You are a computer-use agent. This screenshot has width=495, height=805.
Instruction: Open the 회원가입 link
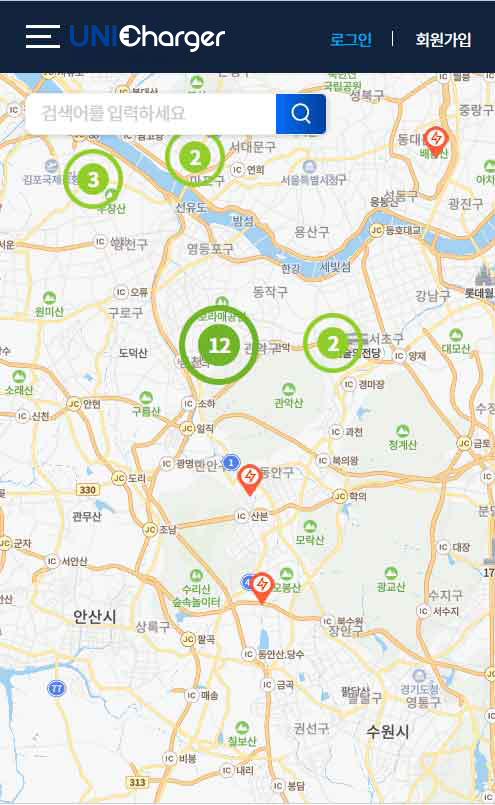[443, 40]
